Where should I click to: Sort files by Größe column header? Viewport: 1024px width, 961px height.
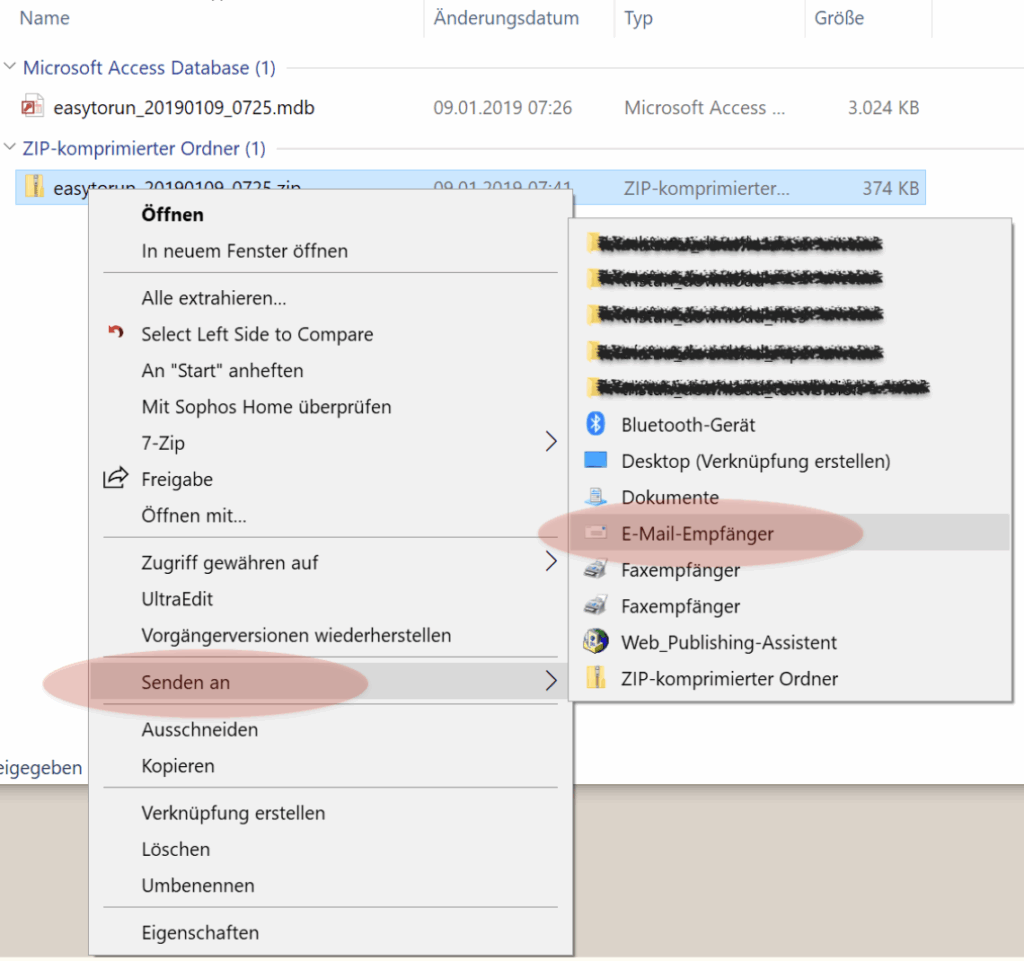click(x=840, y=18)
